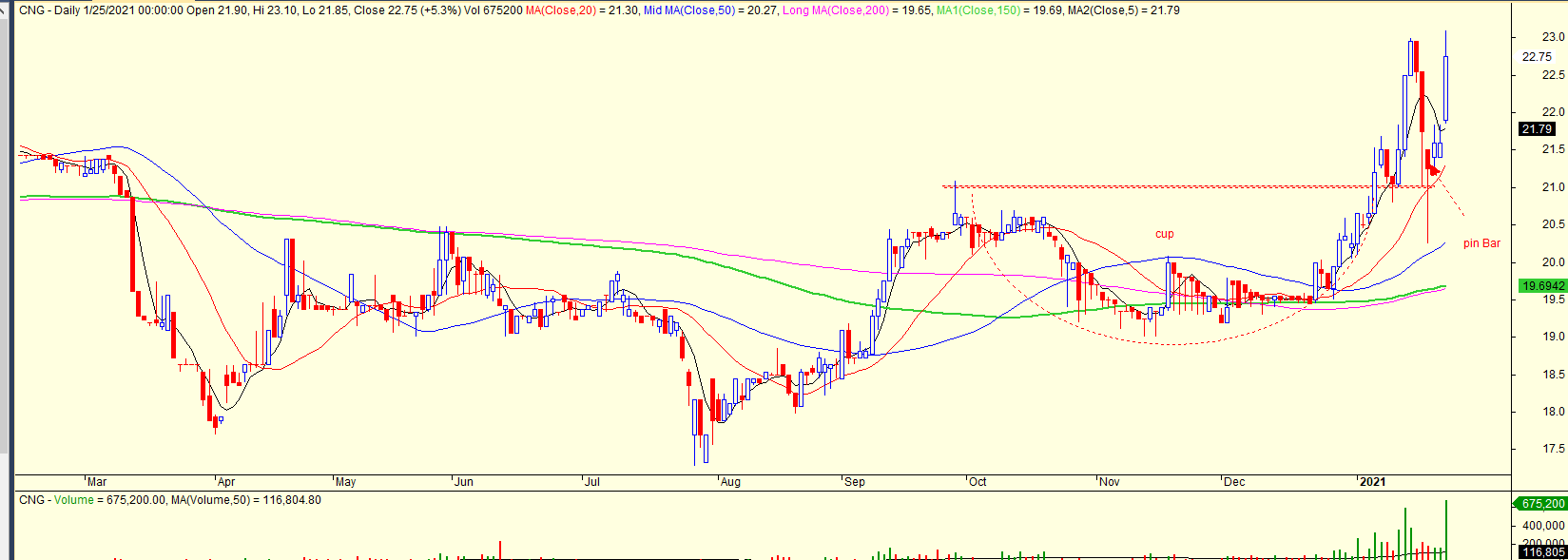Viewport: 1568px width, 560px height.
Task: Click the tallest green volume bar
Action: tap(1446, 528)
